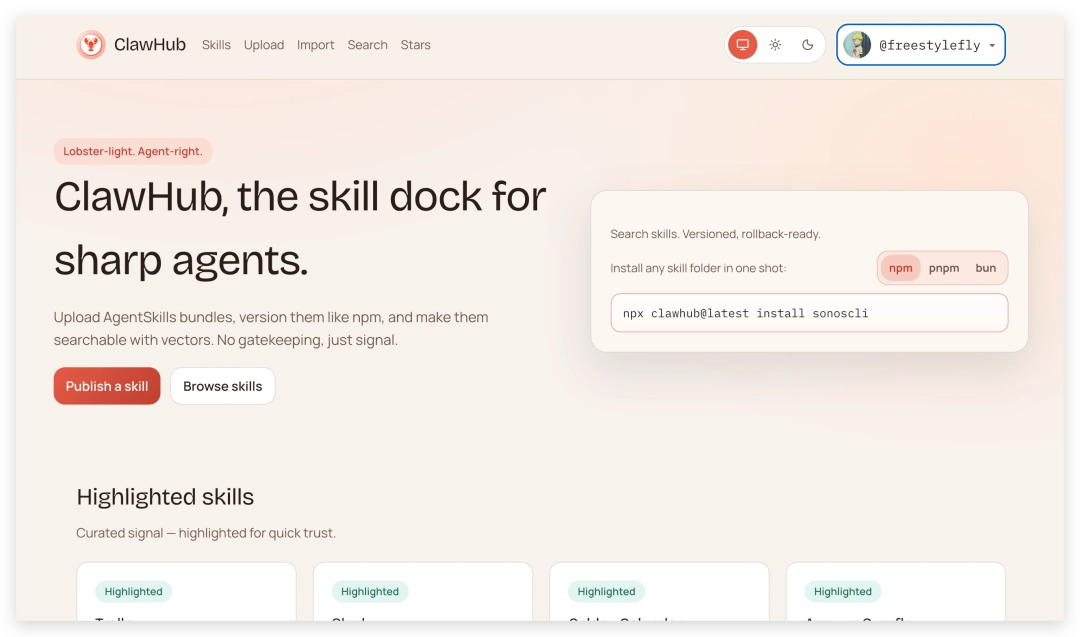Navigate to the Skills page
Screen dimensions: 1080x637
pos(216,45)
